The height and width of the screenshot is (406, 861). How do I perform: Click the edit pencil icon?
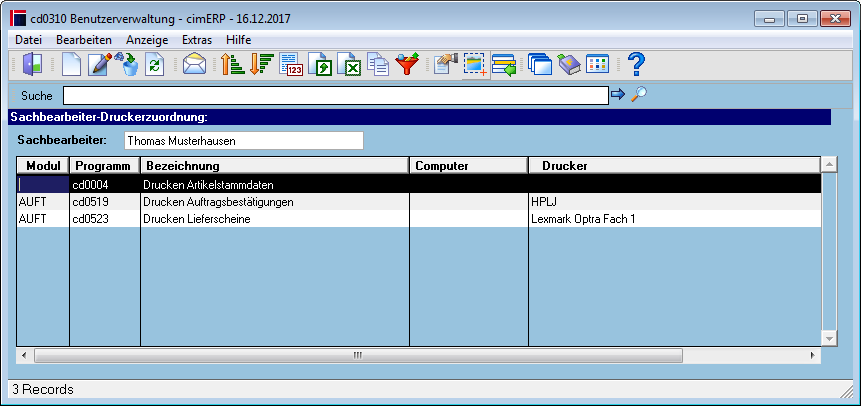[x=99, y=64]
